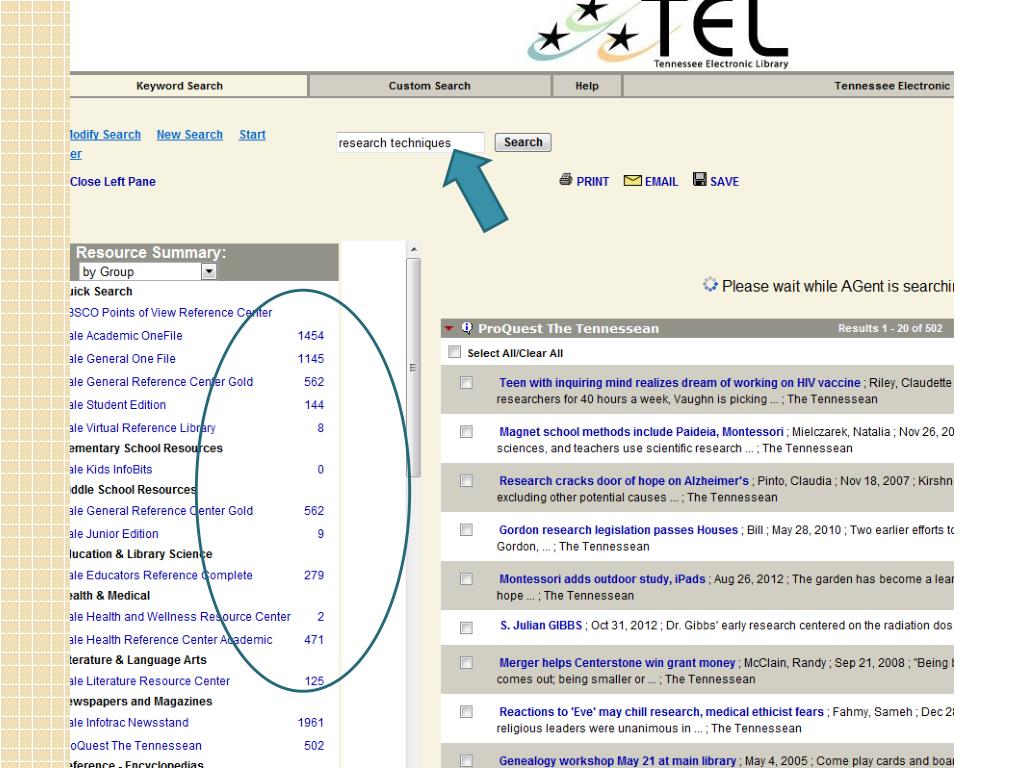1024x768 pixels.
Task: Check "Reactions to 'Eve'" result checkbox
Action: (466, 712)
